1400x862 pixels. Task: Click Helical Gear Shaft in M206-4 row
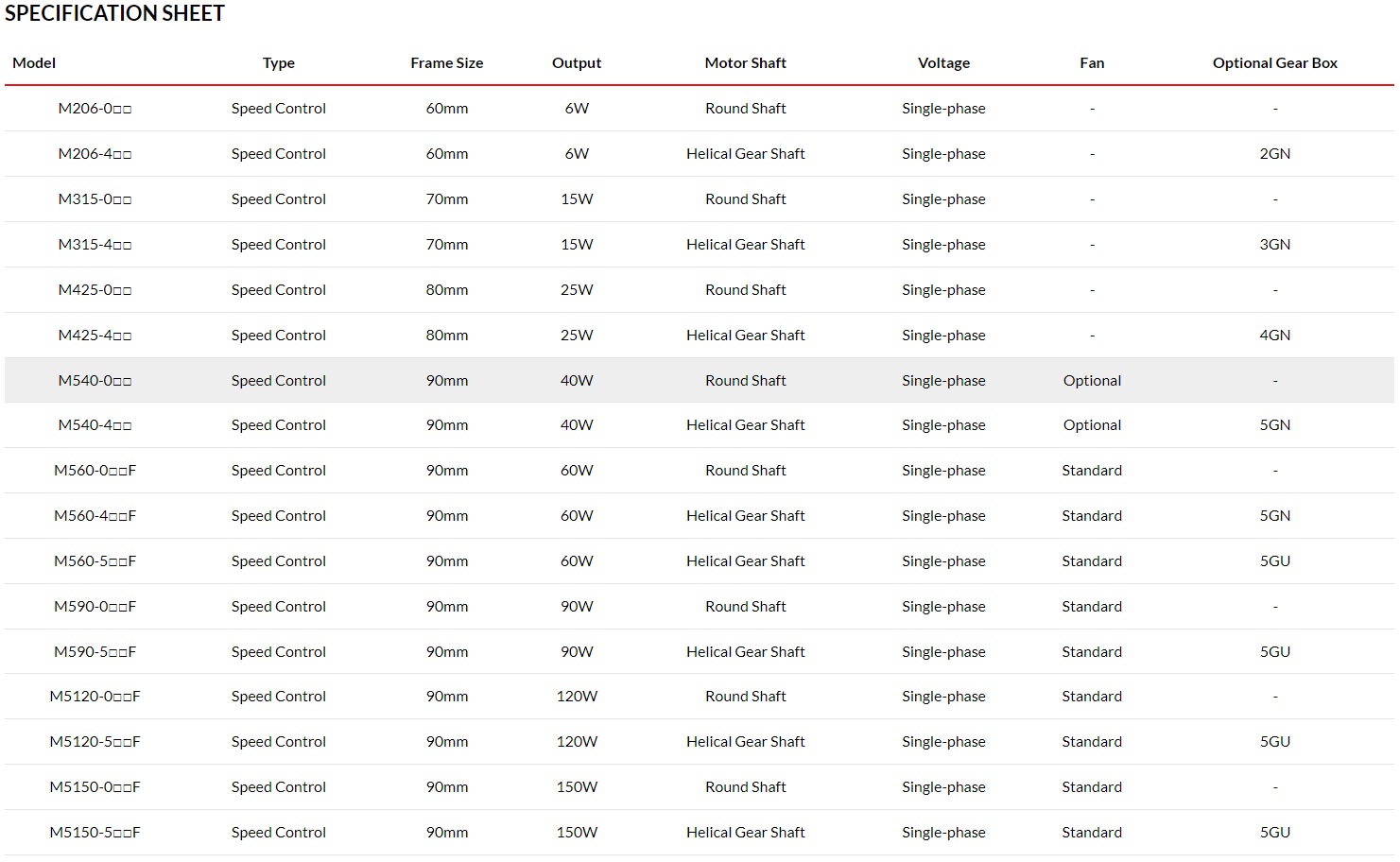click(746, 154)
